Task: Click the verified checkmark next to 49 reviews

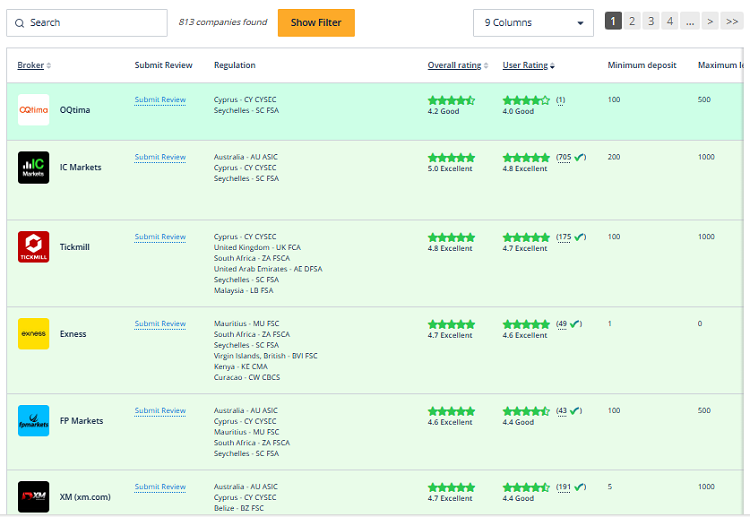Action: [575, 324]
